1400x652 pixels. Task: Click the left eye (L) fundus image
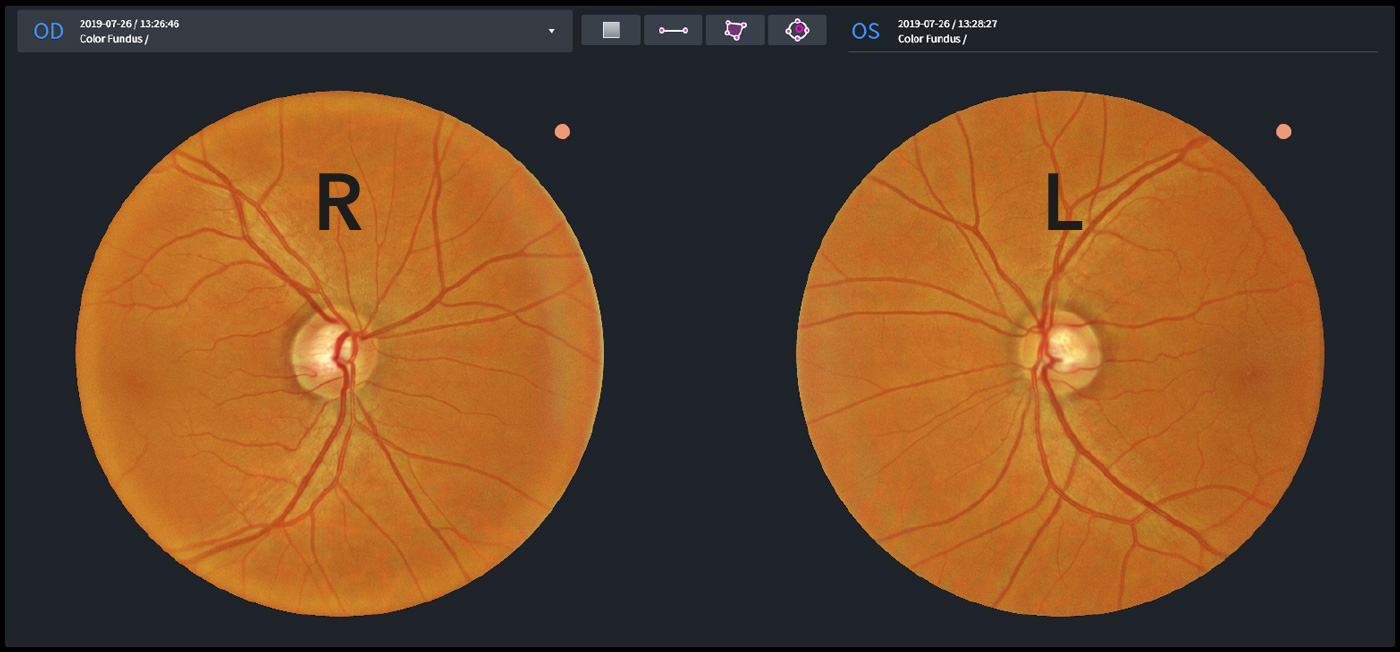[x=1060, y=354]
